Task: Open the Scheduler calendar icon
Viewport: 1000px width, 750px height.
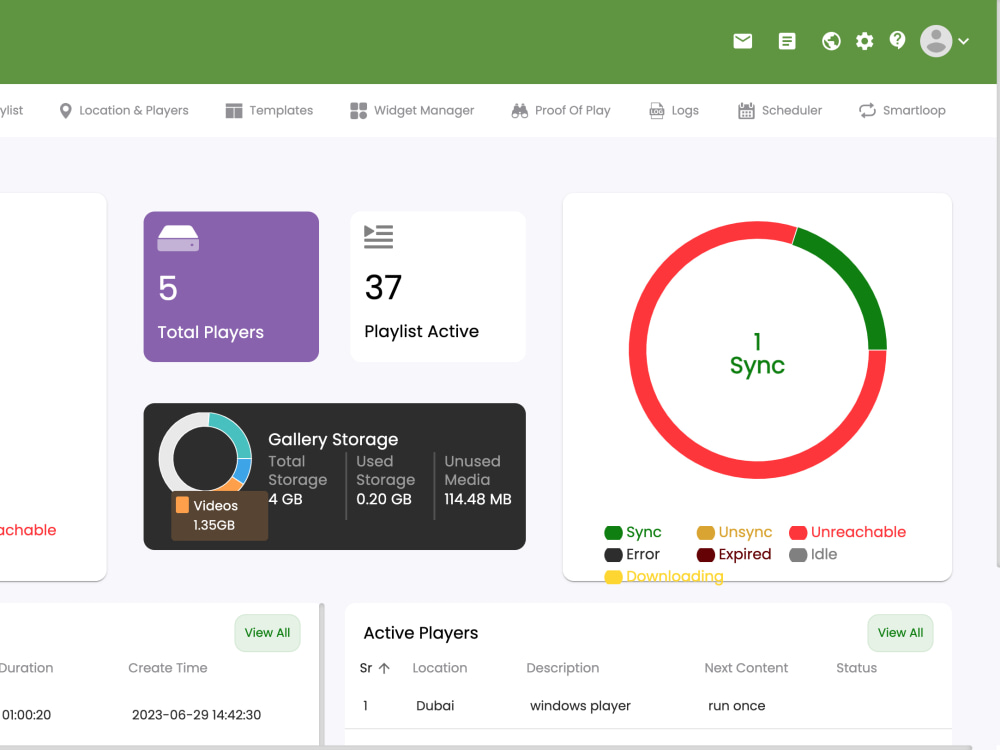Action: tap(746, 110)
